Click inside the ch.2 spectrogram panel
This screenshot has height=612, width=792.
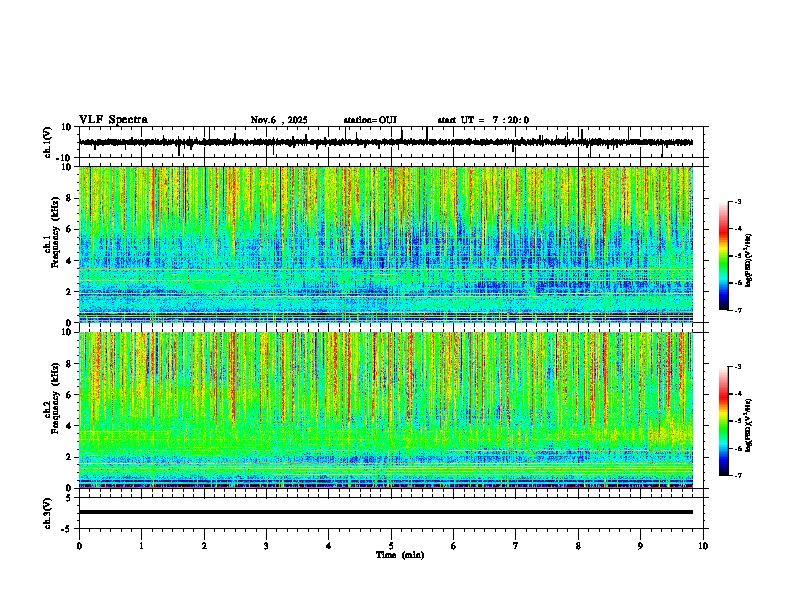[x=386, y=410]
